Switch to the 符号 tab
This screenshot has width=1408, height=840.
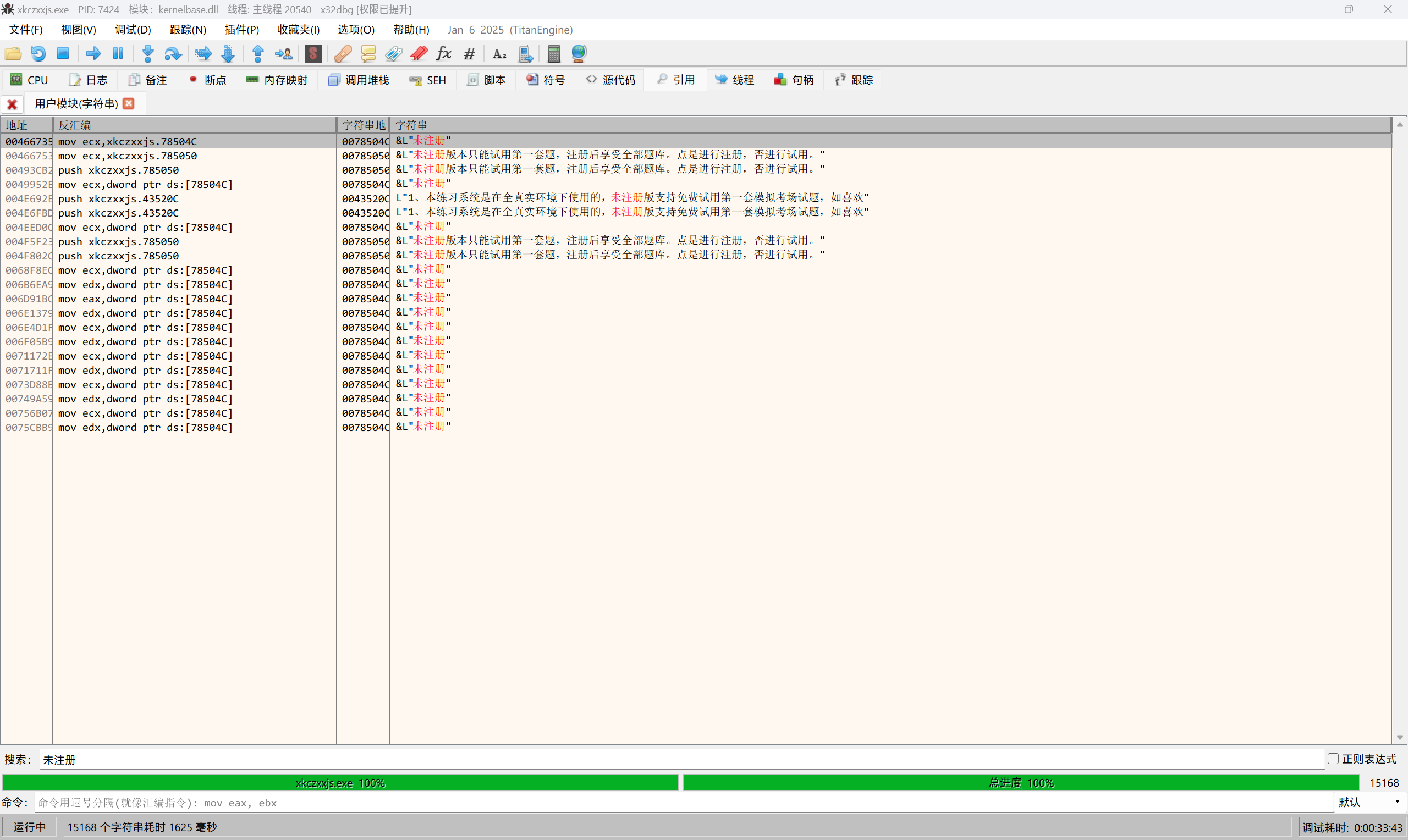pyautogui.click(x=546, y=80)
